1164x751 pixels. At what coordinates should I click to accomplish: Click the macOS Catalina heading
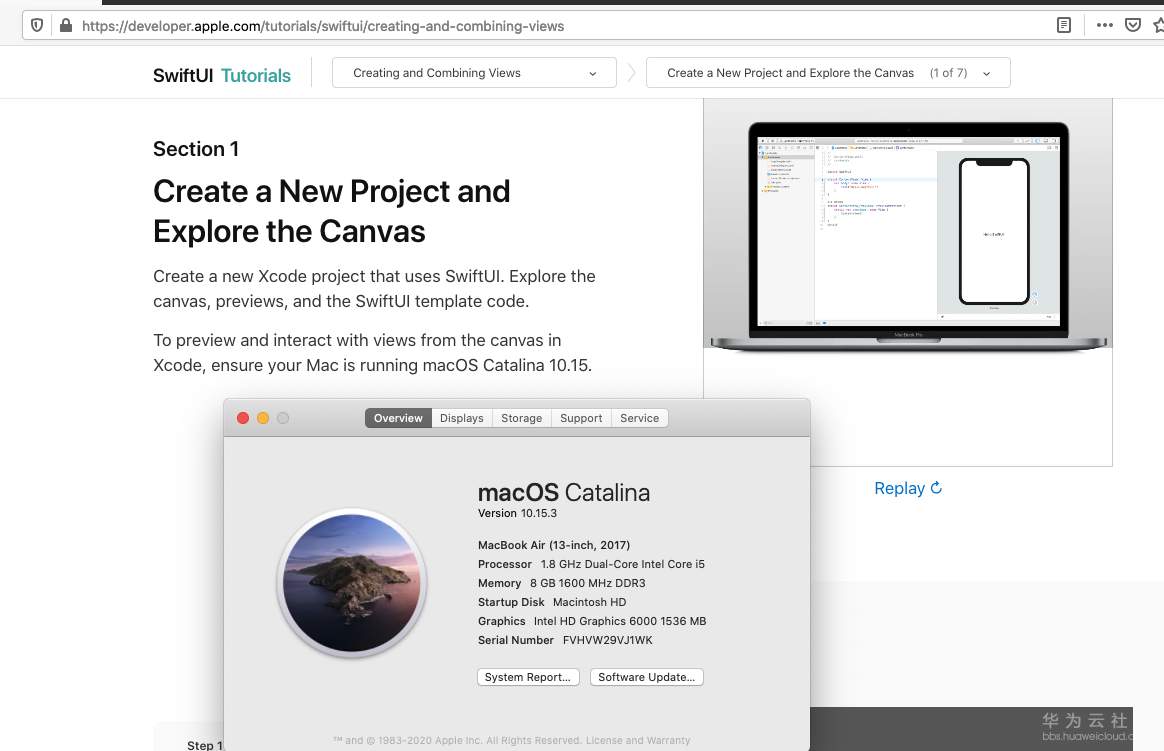point(563,492)
